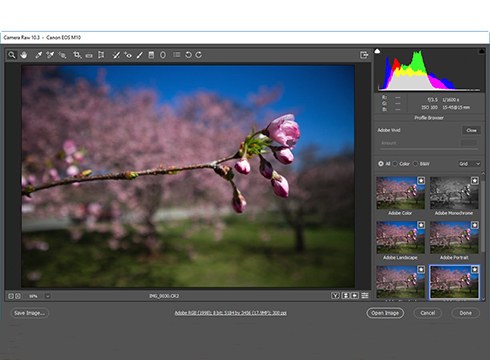
Task: Select the Red Eye Removal tool
Action: pos(128,55)
